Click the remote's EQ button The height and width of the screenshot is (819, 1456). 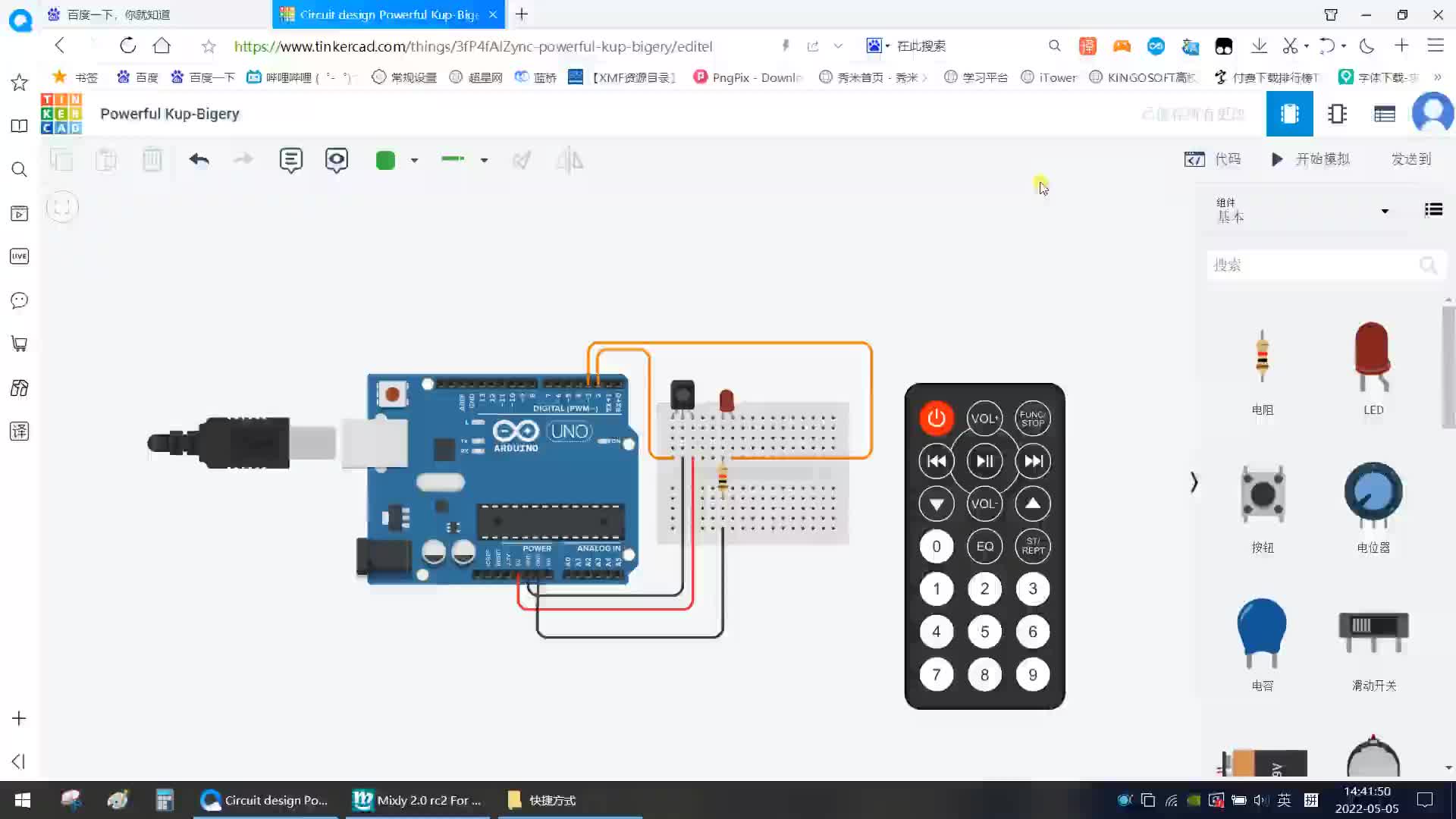984,546
